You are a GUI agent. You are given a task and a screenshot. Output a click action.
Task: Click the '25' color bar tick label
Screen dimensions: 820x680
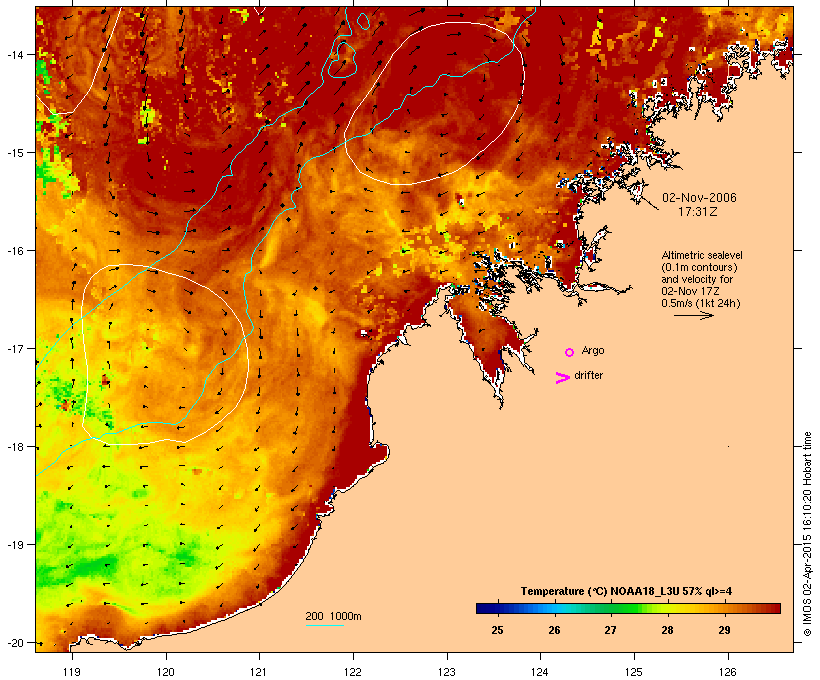coord(497,630)
